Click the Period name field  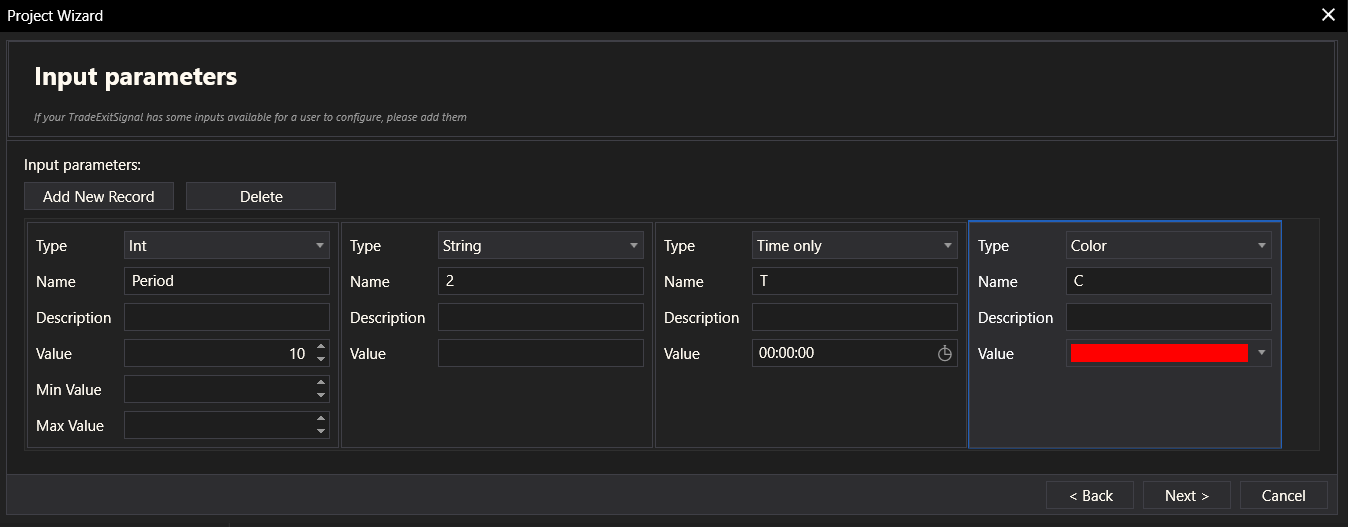click(x=227, y=281)
